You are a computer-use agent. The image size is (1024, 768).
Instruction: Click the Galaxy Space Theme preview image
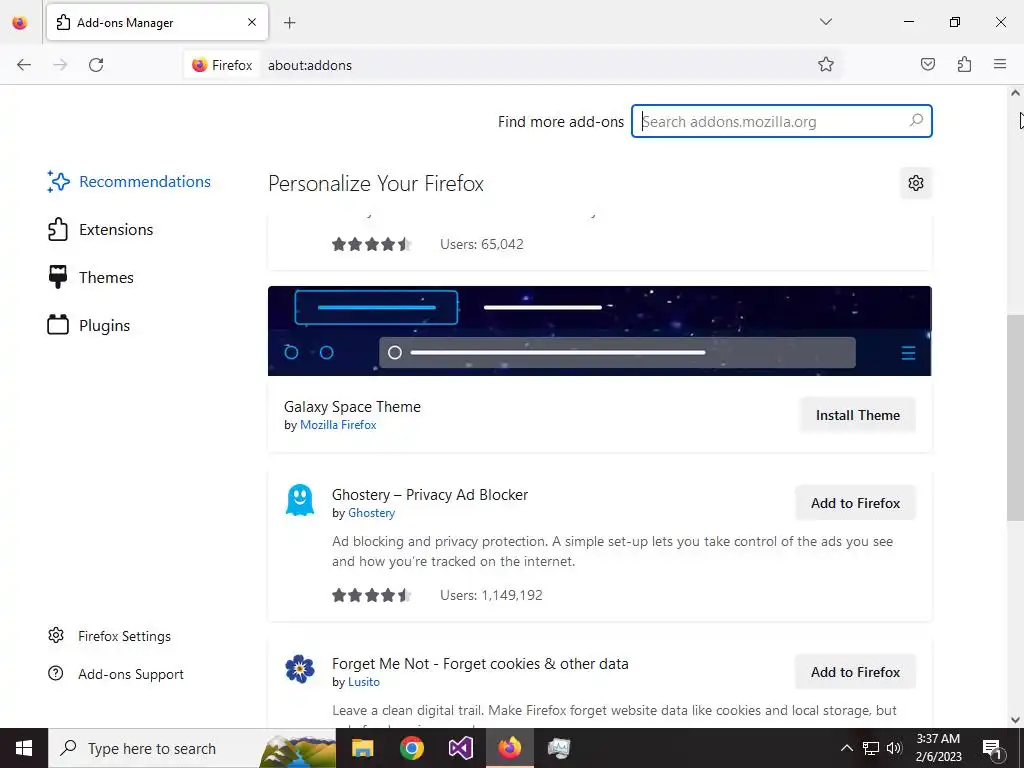[x=600, y=330]
